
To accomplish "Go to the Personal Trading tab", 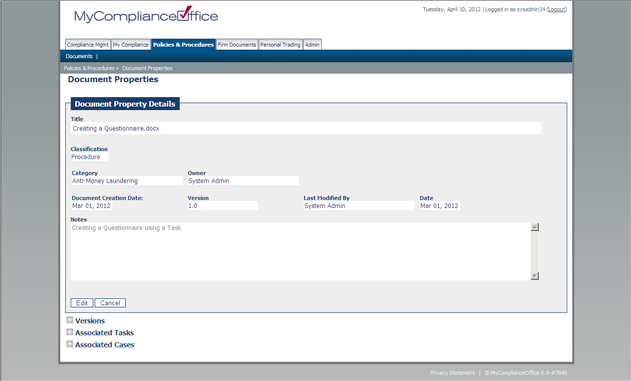I will coord(280,45).
